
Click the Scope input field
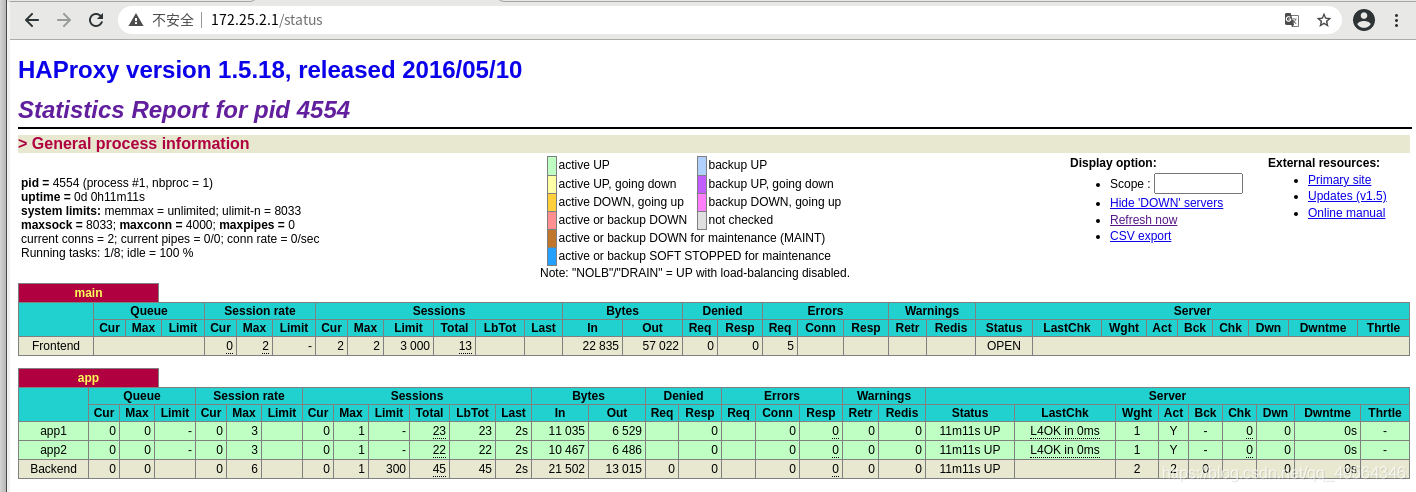[1198, 184]
